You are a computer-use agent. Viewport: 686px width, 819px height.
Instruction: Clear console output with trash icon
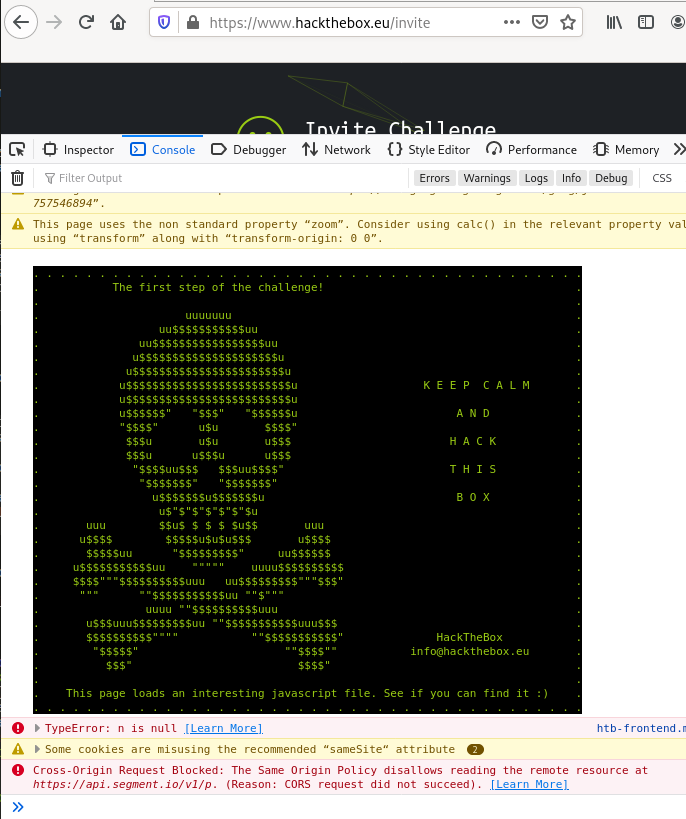(x=17, y=178)
